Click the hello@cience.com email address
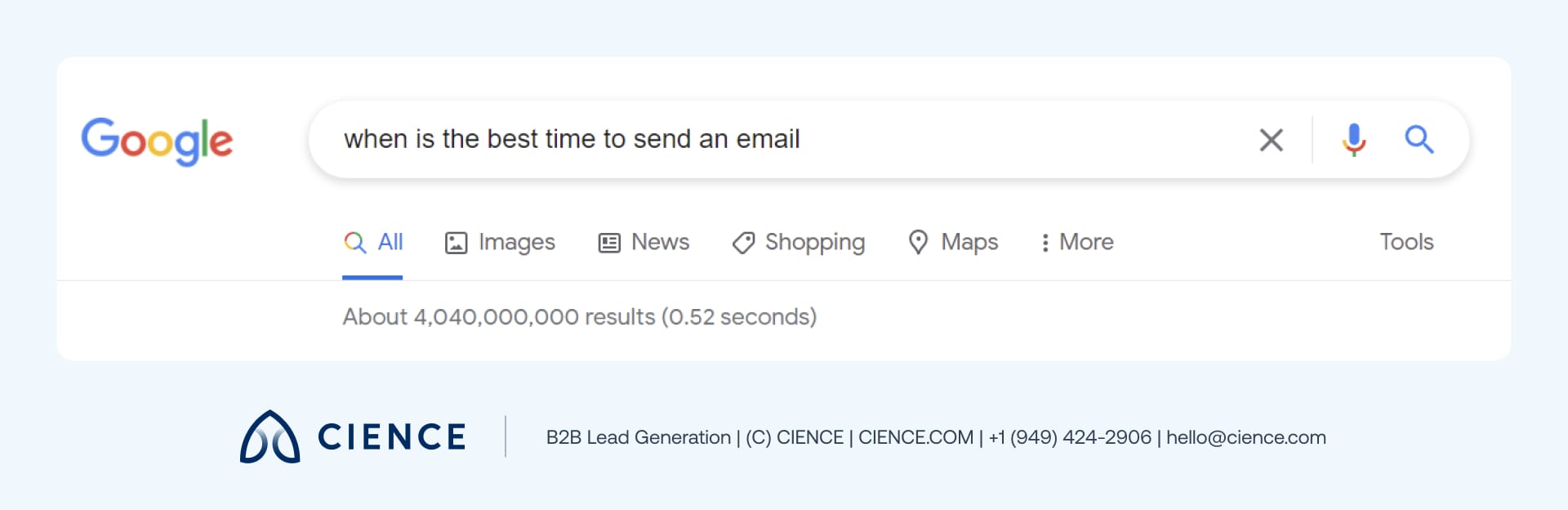The height and width of the screenshot is (510, 1568). (x=1245, y=438)
